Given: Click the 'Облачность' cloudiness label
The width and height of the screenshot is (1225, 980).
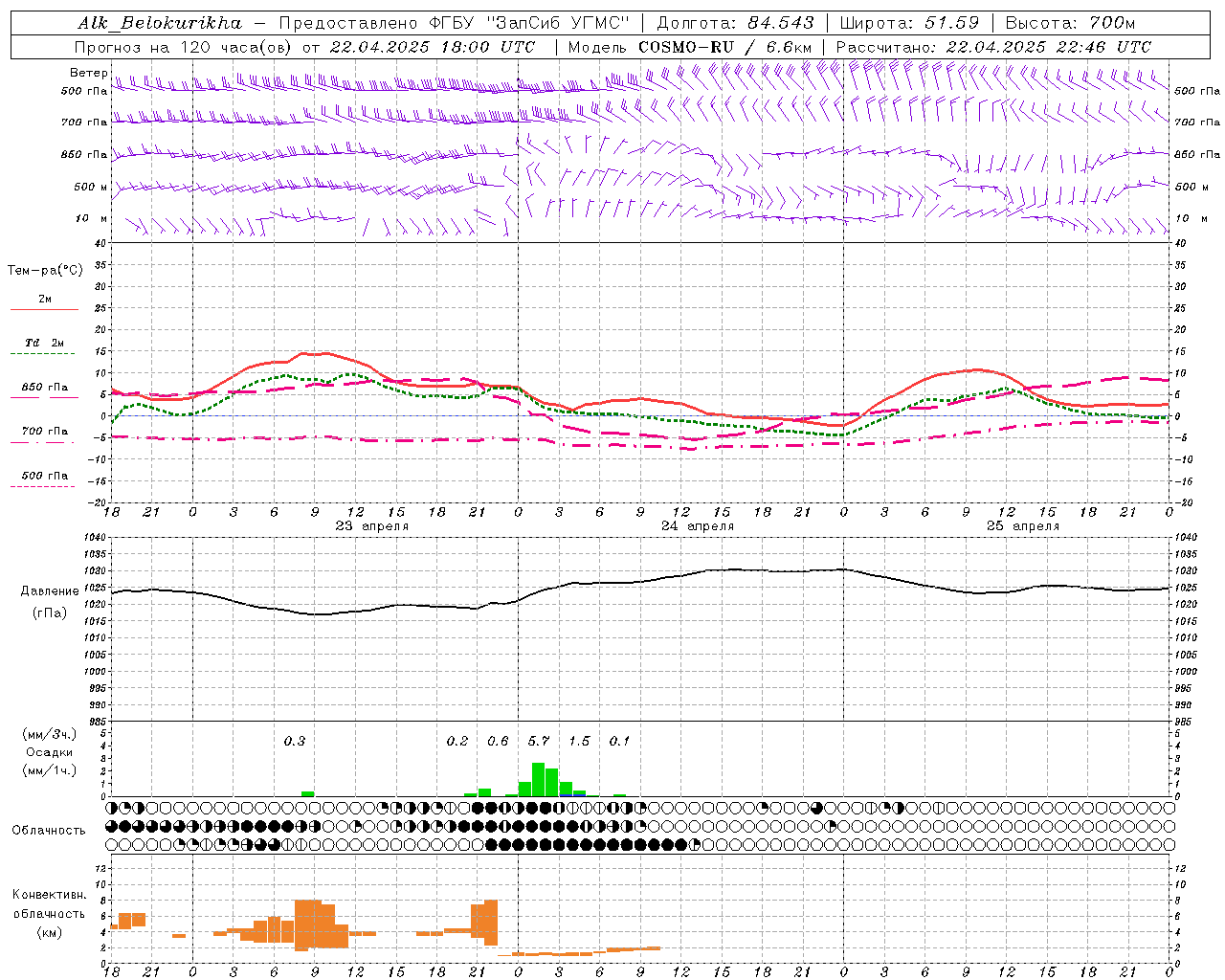Looking at the screenshot, I should [49, 831].
